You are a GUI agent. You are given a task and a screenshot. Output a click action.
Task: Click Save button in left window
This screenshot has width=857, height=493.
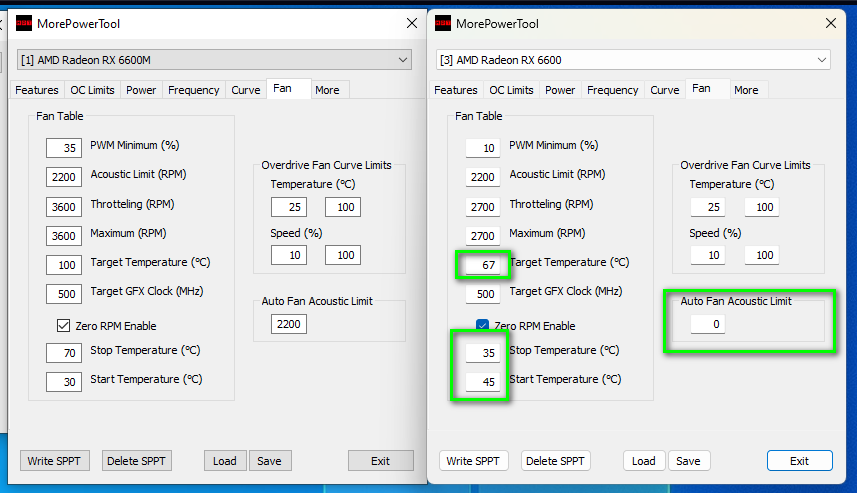click(270, 461)
